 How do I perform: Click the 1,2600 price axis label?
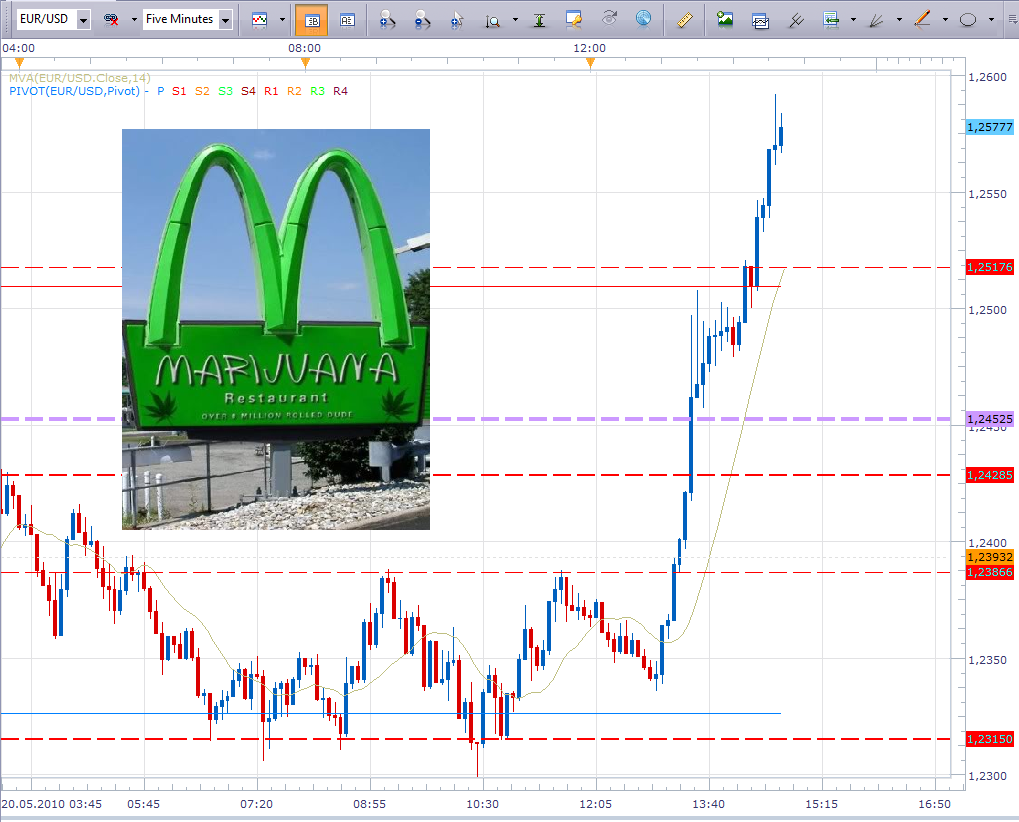987,77
